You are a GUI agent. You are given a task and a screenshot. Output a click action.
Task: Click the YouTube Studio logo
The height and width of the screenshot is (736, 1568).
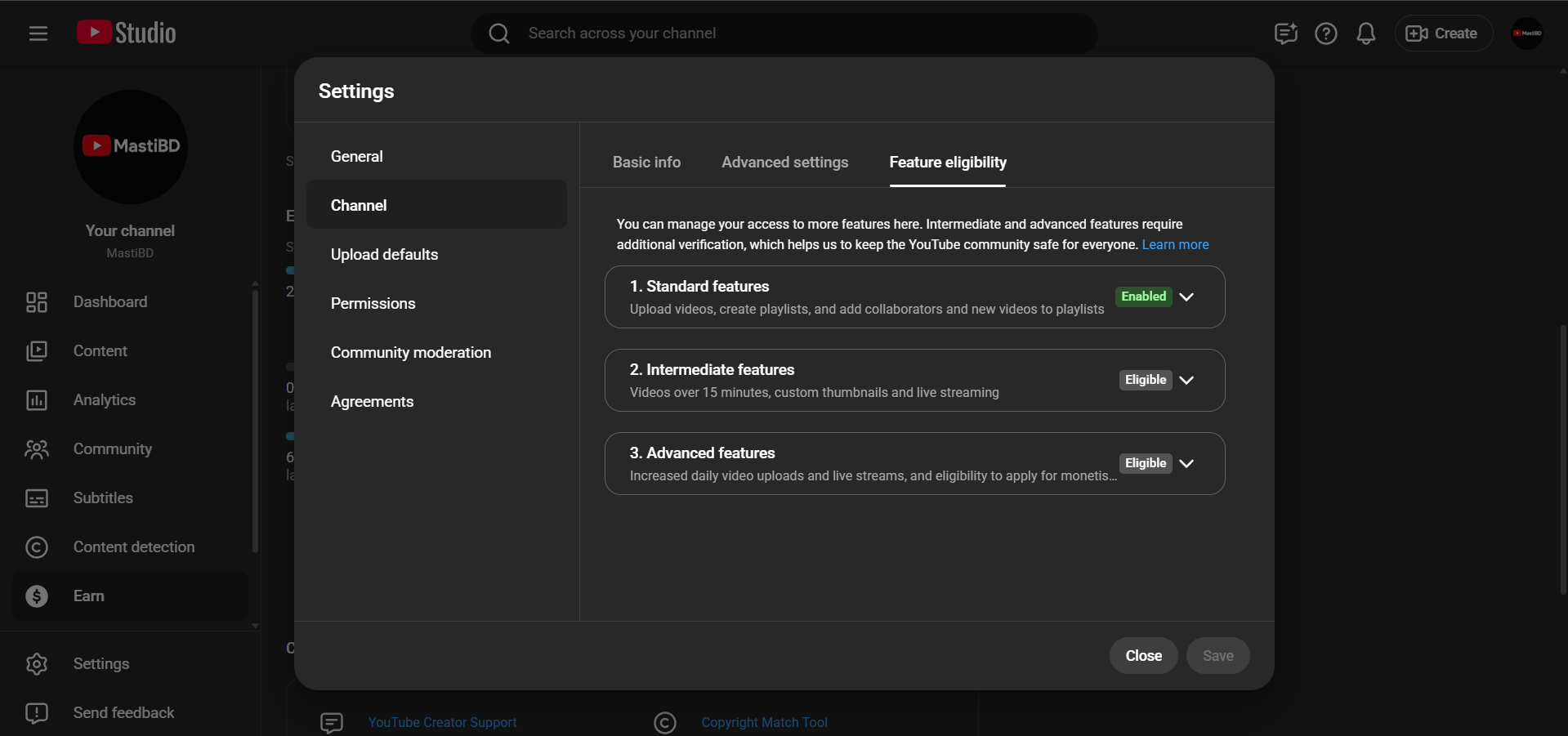point(127,33)
